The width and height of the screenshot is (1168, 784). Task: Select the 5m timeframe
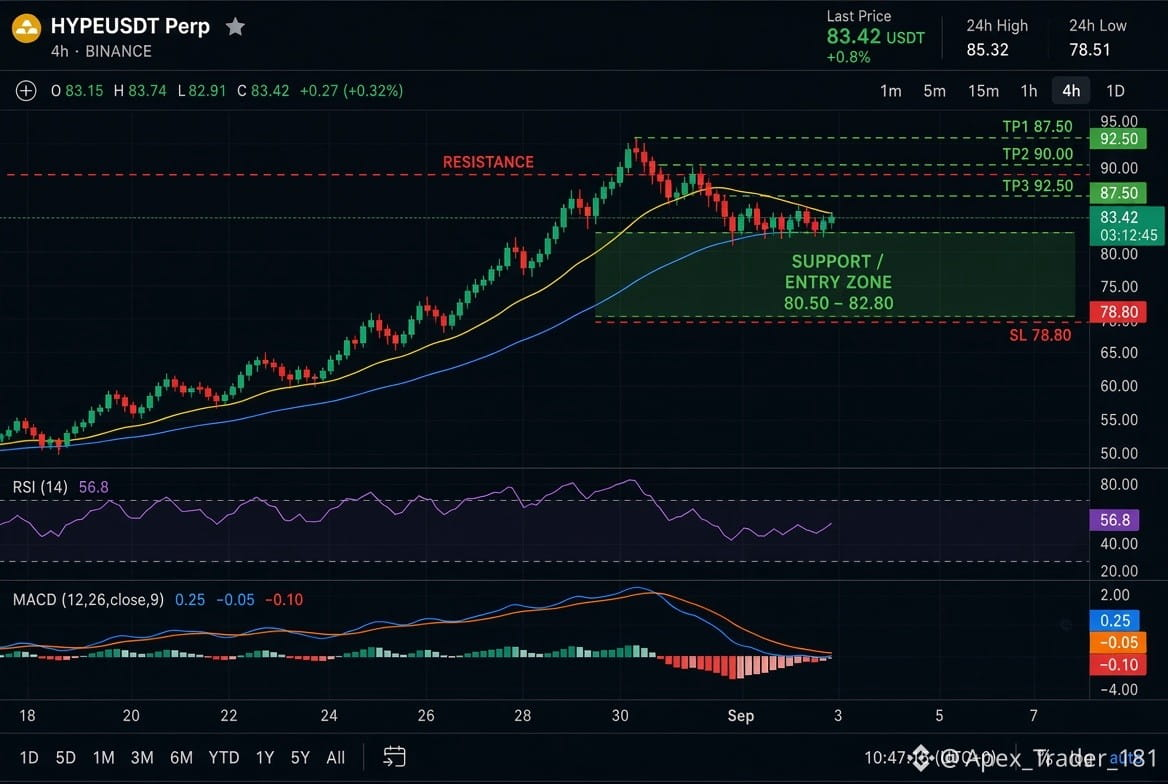934,91
